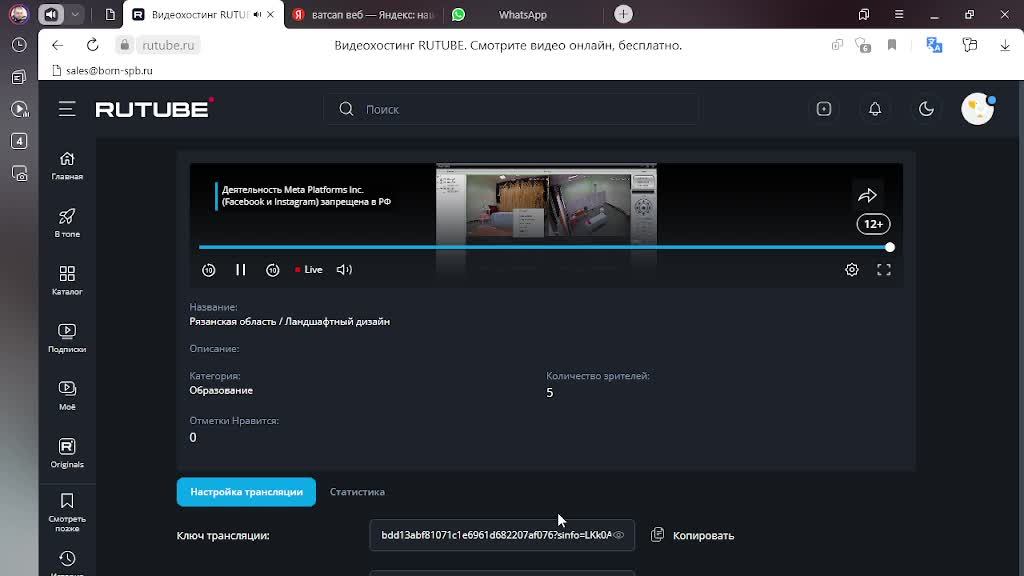Open История clock icon in RUTUBE sidebar
Viewport: 1024px width, 576px height.
coord(67,559)
